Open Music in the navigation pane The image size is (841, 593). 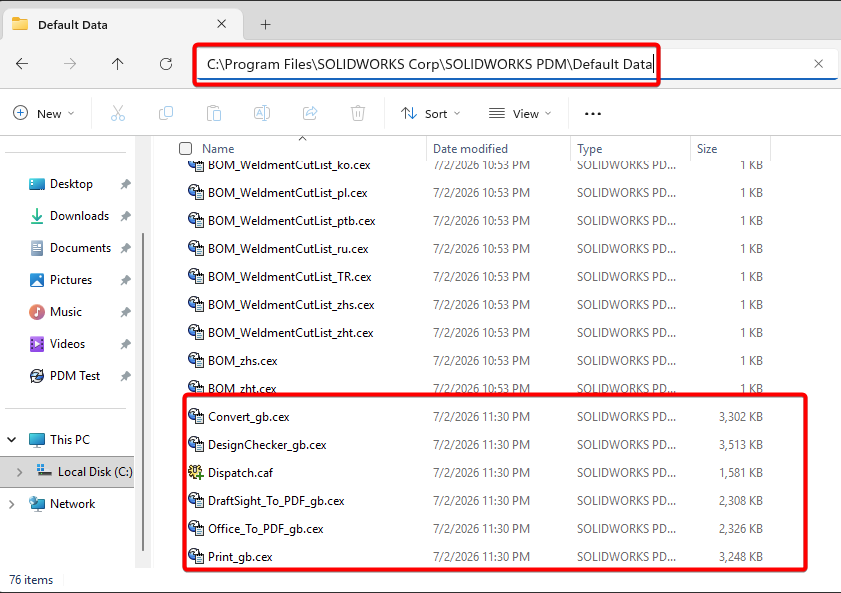coord(65,312)
